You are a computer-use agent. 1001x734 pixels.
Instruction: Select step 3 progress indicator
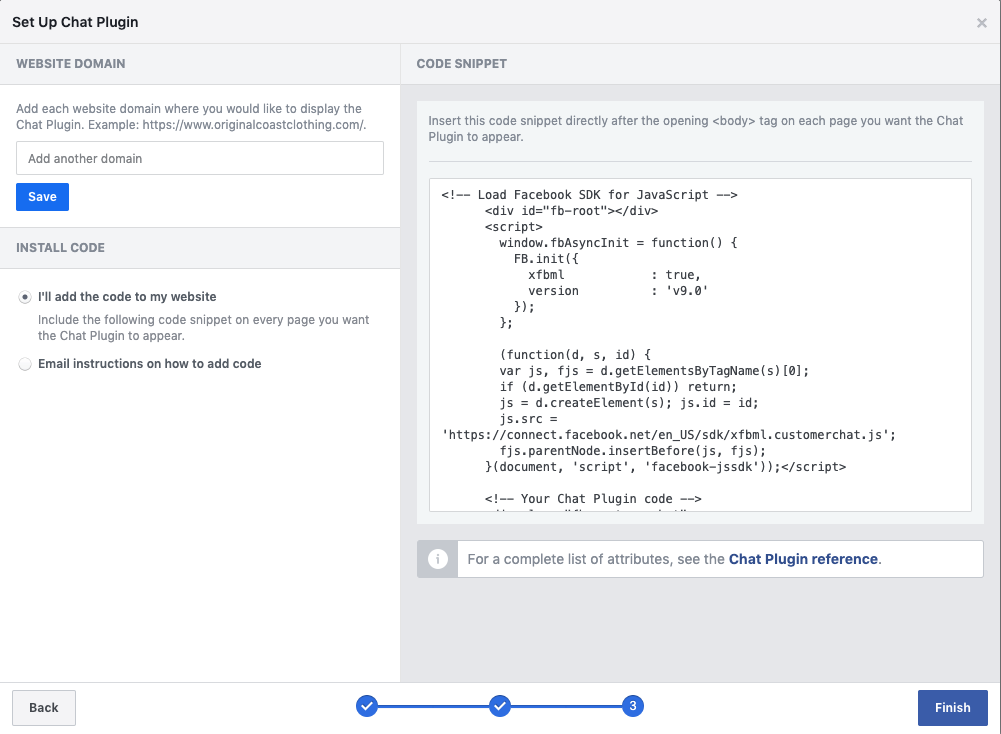633,706
